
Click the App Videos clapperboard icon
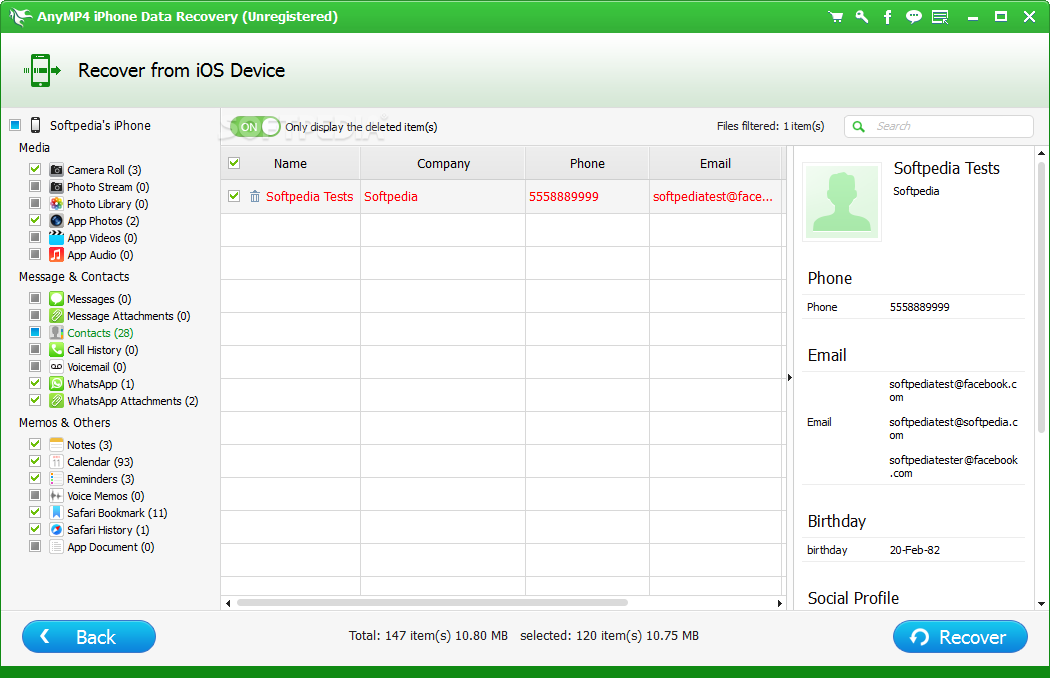tap(56, 238)
